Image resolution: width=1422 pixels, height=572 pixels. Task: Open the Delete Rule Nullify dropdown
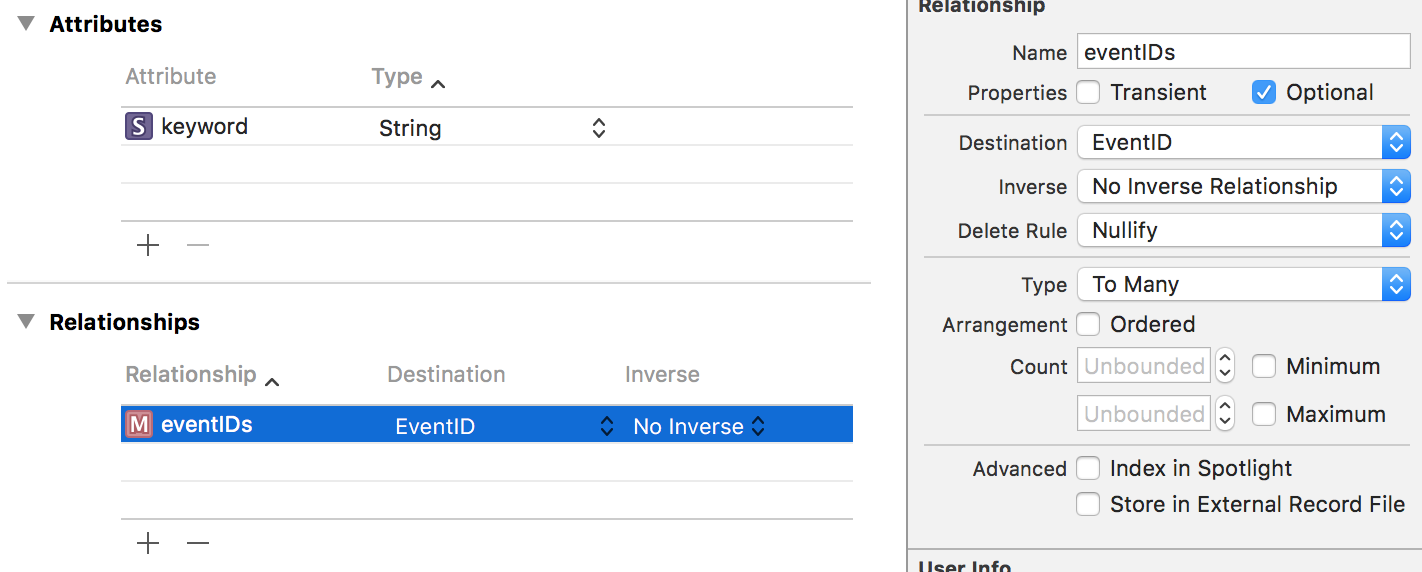(x=1243, y=231)
